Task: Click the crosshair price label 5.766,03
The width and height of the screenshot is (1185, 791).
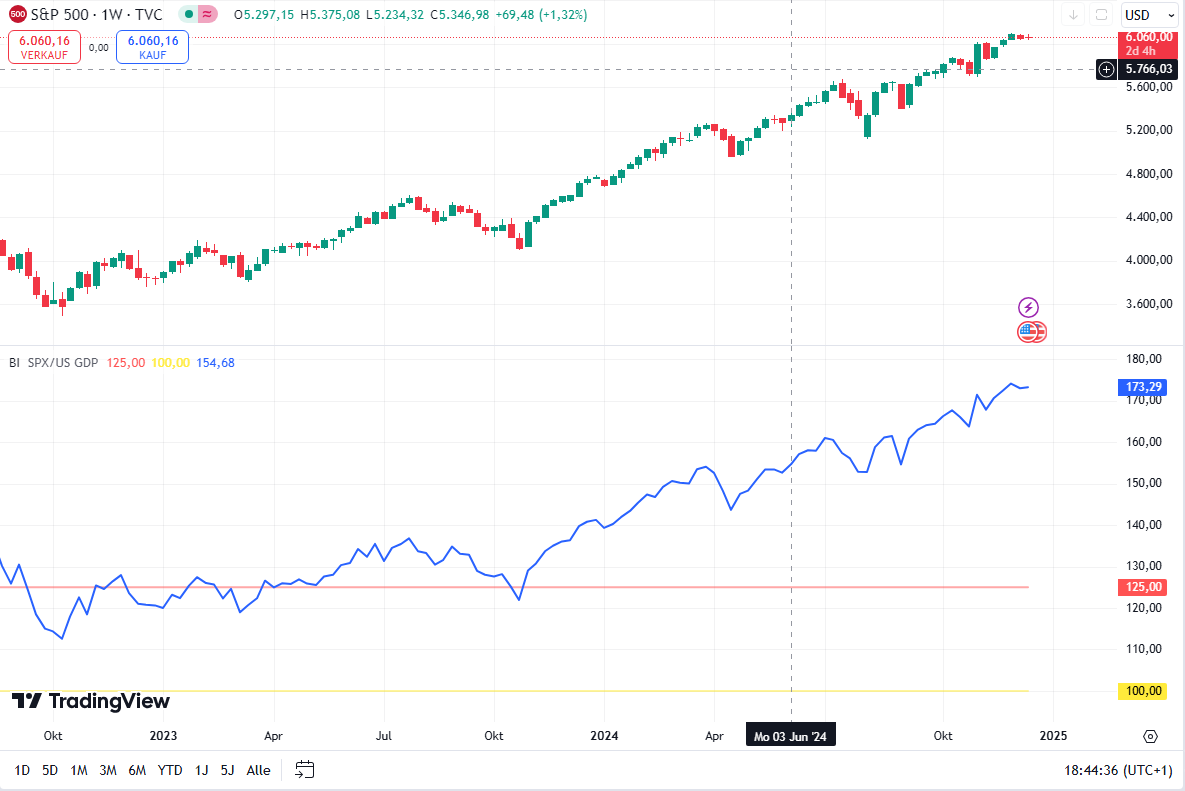Action: (1149, 70)
